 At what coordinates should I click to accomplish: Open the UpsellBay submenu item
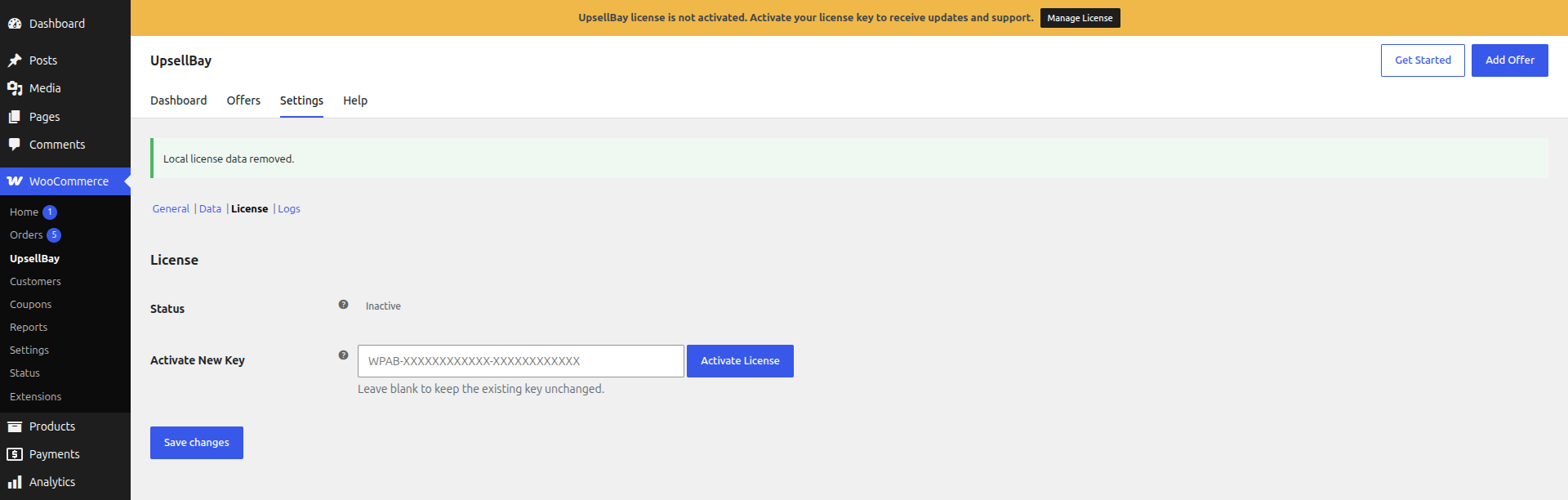[34, 258]
